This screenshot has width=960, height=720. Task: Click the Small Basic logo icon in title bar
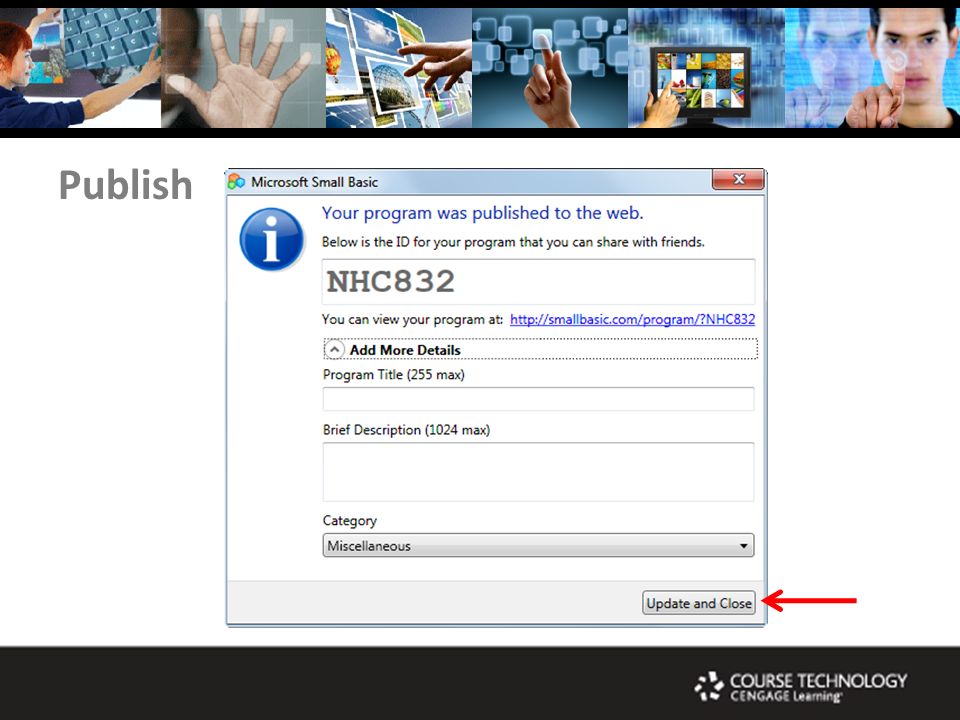coord(236,182)
